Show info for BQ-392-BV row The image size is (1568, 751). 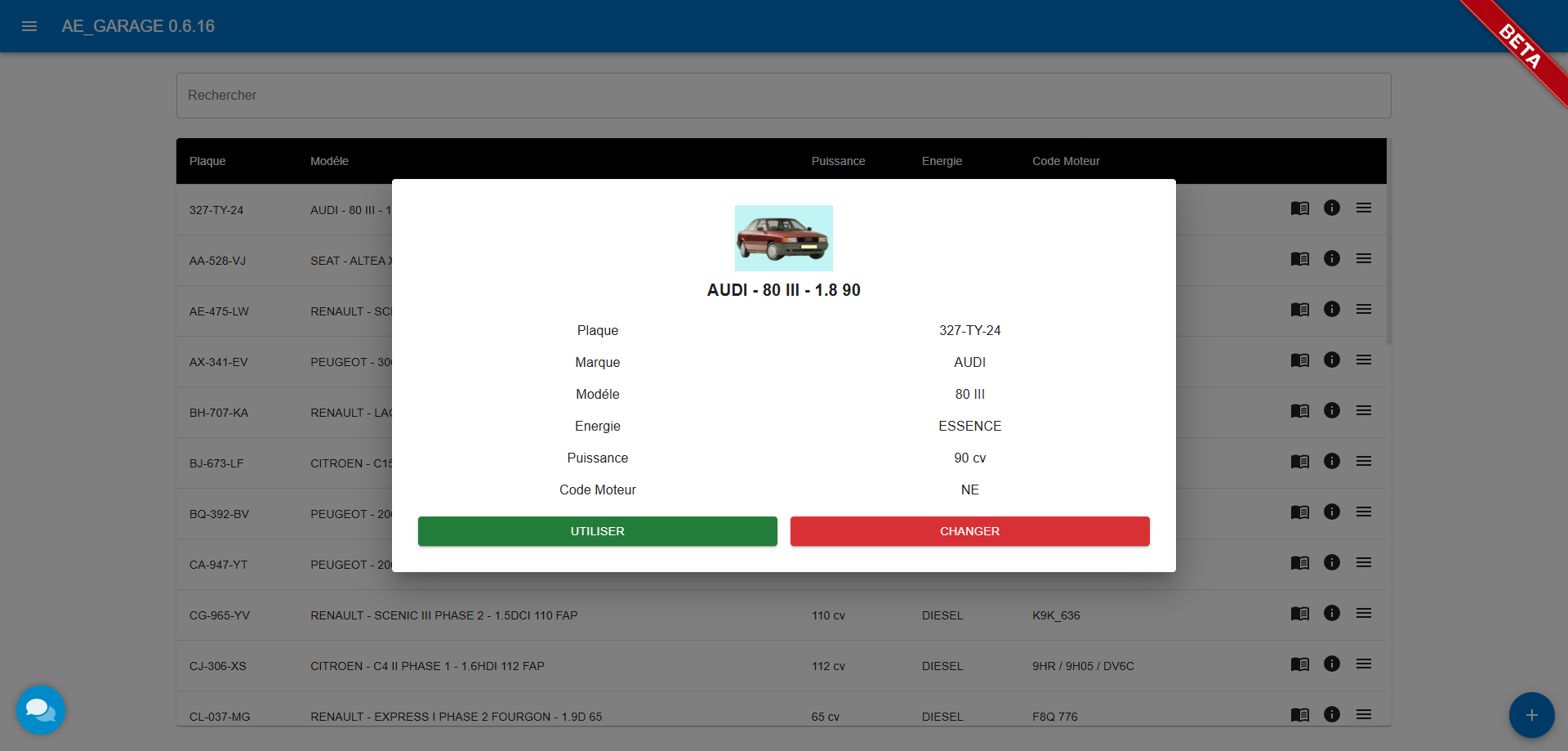(1332, 512)
